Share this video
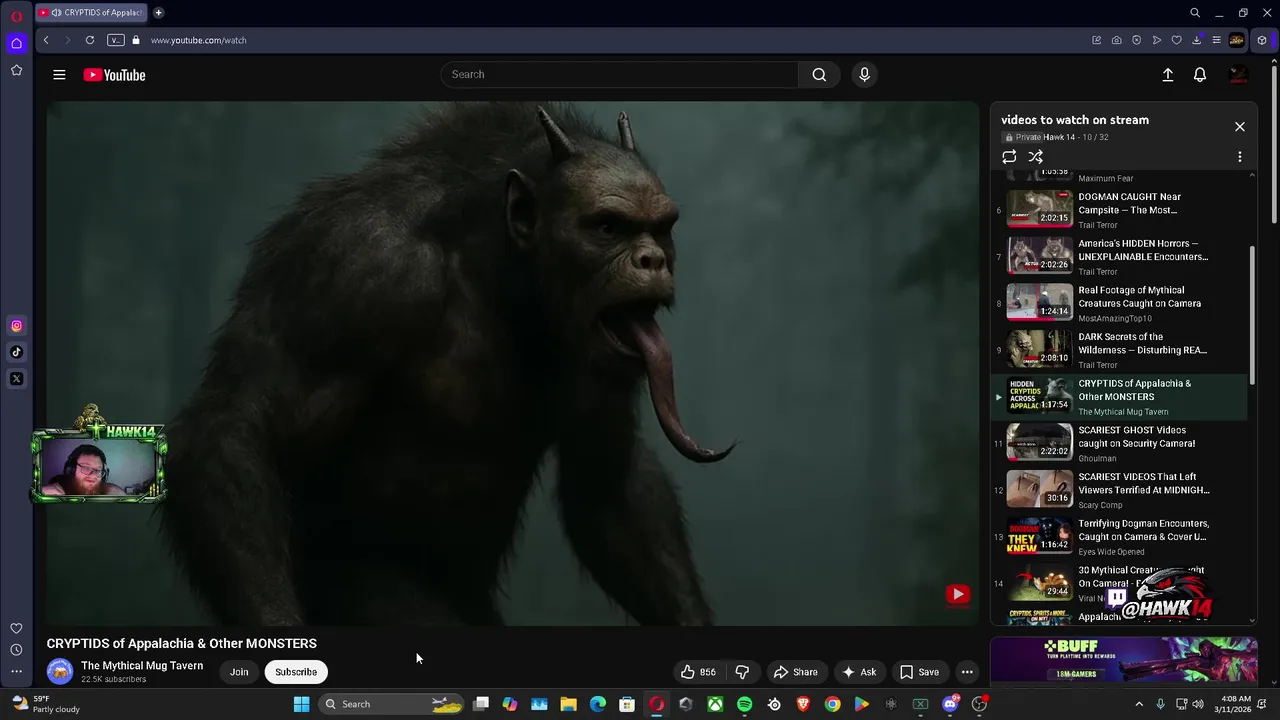 pos(795,672)
